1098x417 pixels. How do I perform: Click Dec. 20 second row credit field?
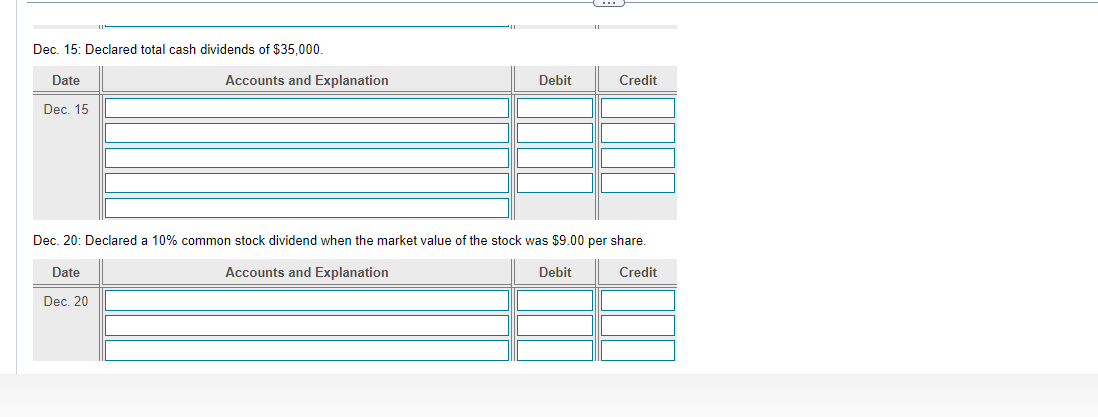638,325
